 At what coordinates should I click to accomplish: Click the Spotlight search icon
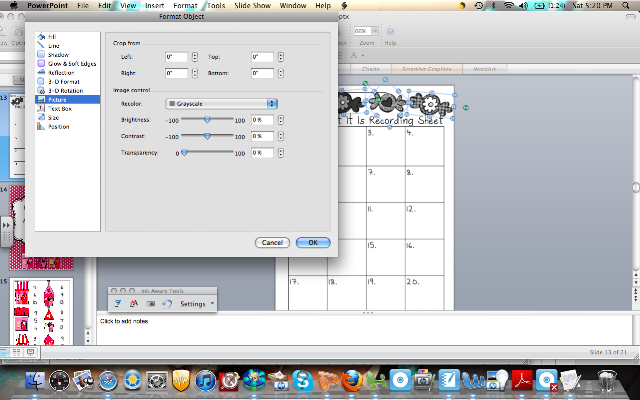coord(626,6)
